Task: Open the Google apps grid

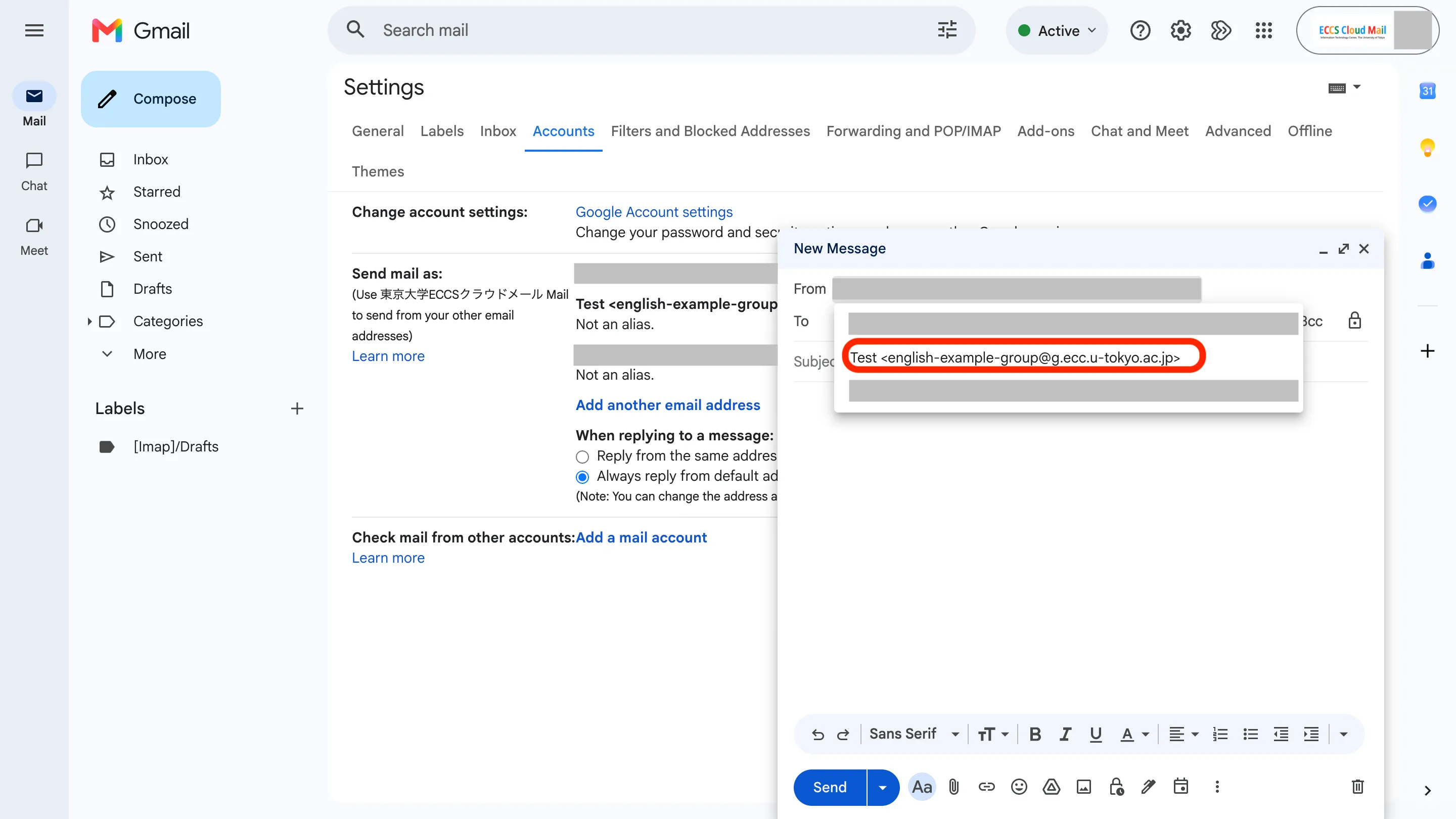Action: tap(1263, 30)
